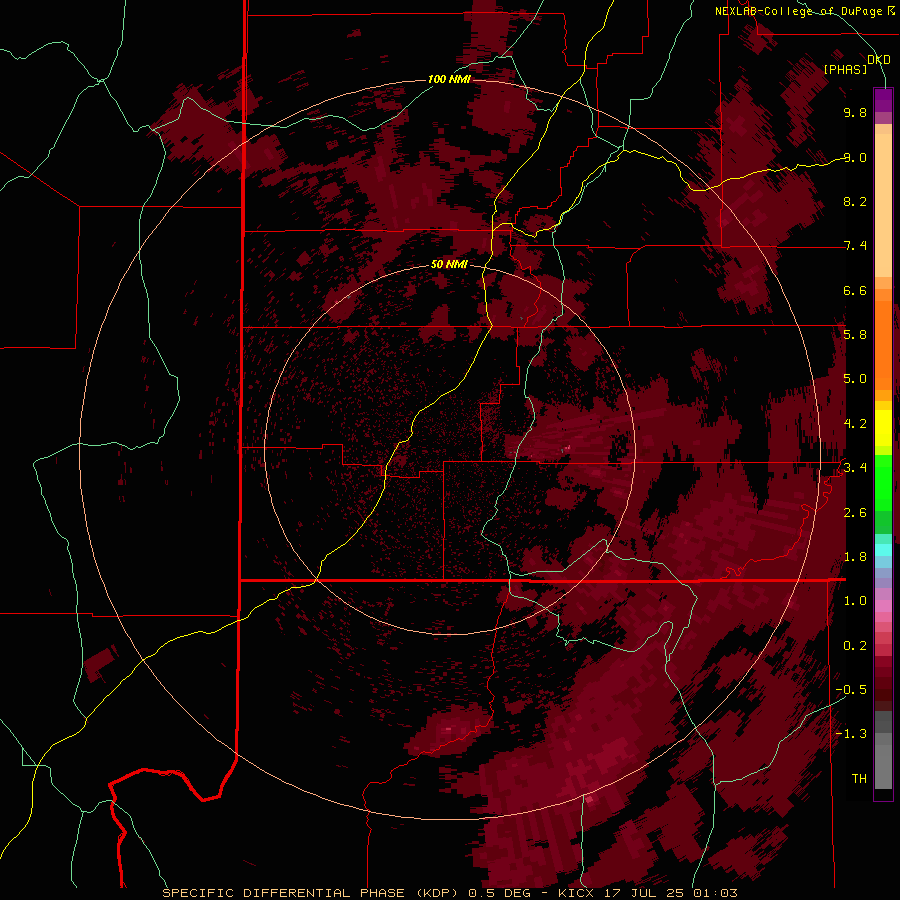Pick the yellow segment of color bar
The width and height of the screenshot is (900, 900).
point(883,428)
